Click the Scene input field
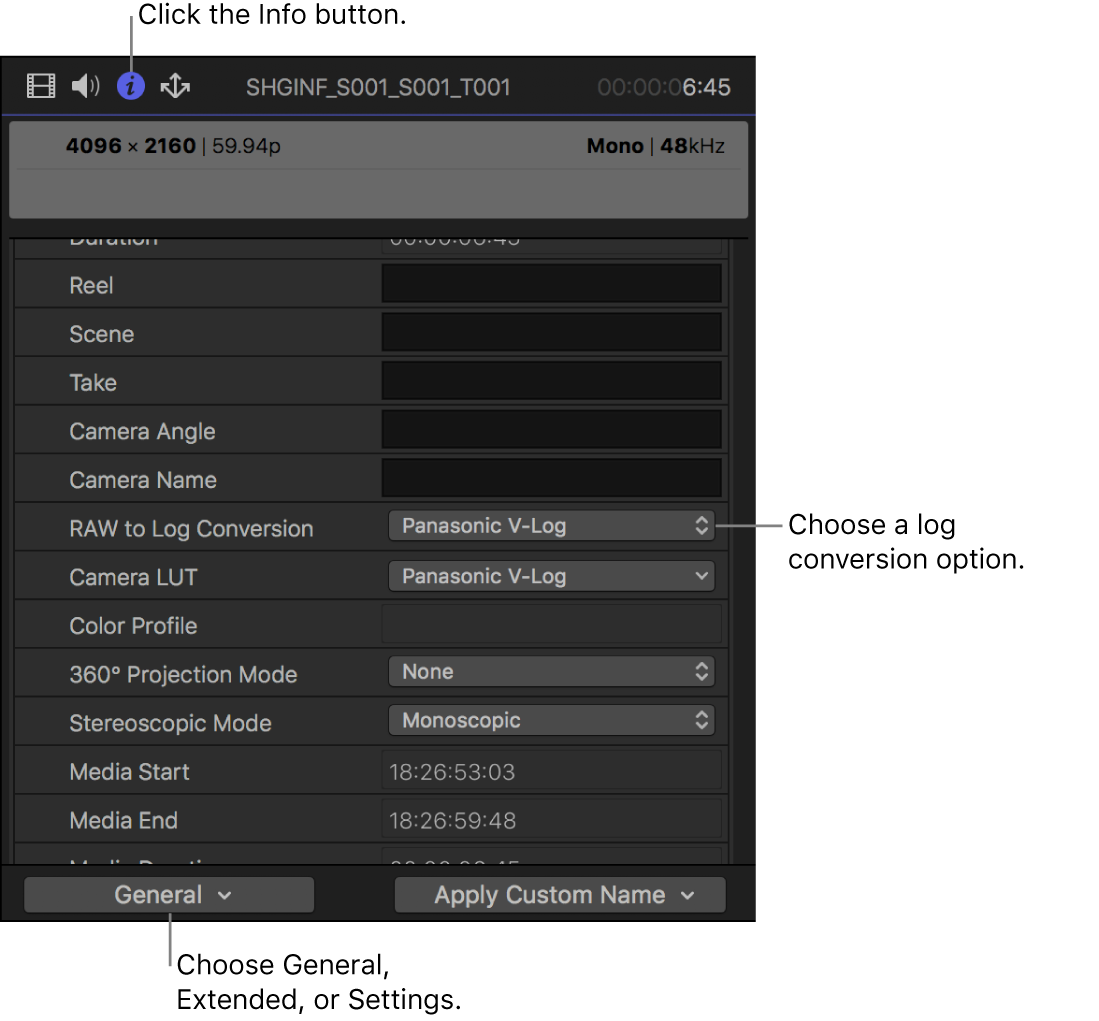Viewport: 1099px width, 1021px height. point(551,332)
